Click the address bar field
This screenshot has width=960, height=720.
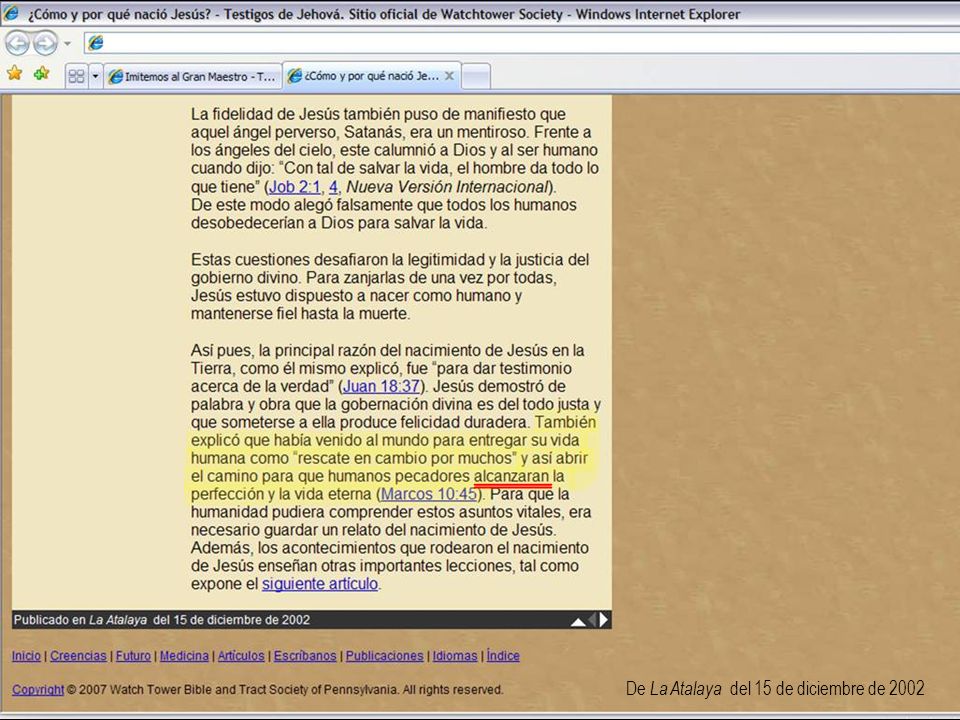[x=522, y=43]
